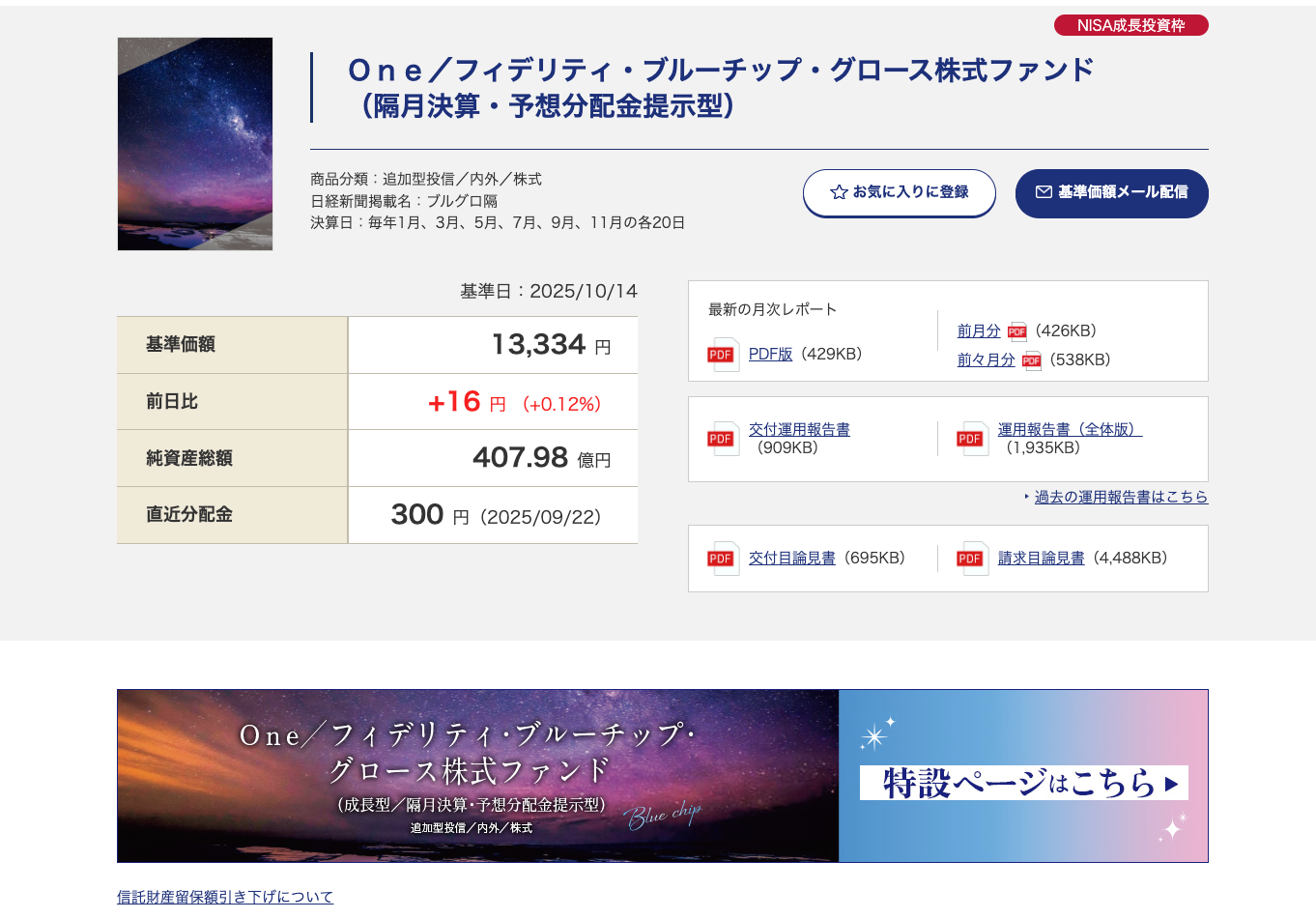Image resolution: width=1316 pixels, height=919 pixels.
Task: Follow the 過去の運用報告書はこちら link
Action: pyautogui.click(x=1121, y=497)
